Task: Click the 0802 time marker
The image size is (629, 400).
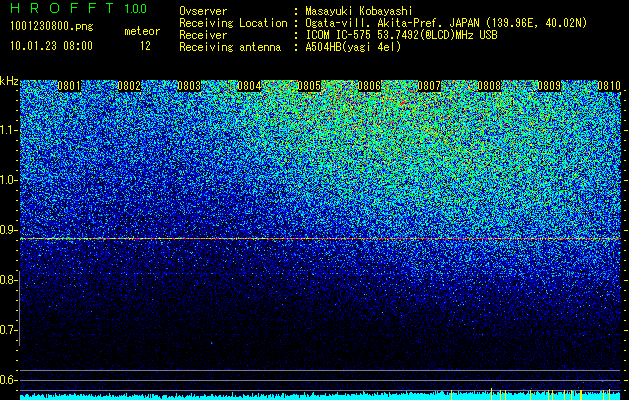Action: pyautogui.click(x=129, y=86)
